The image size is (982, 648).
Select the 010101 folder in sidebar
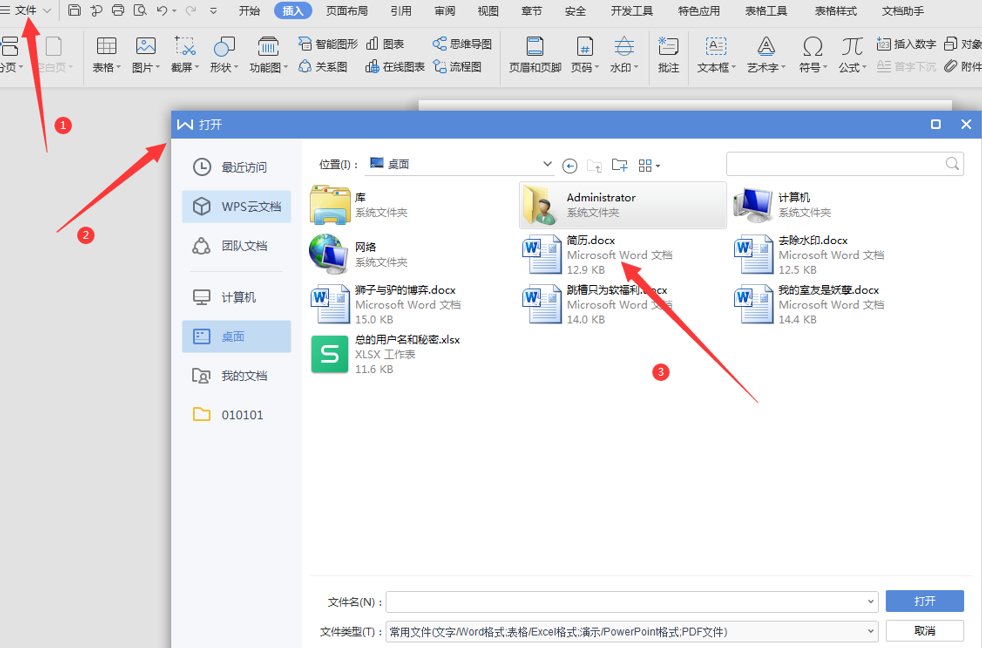[x=237, y=414]
